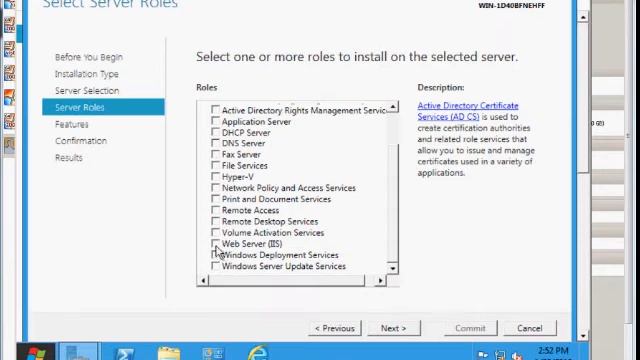Viewport: 640px width, 360px height.
Task: Click roles list scroll-up arrow
Action: [393, 107]
